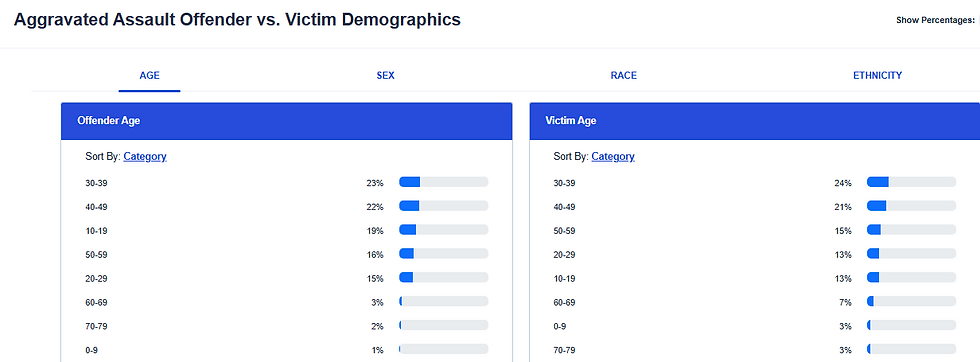980x362 pixels.
Task: Go to the ETHNICITY tab
Action: point(878,76)
